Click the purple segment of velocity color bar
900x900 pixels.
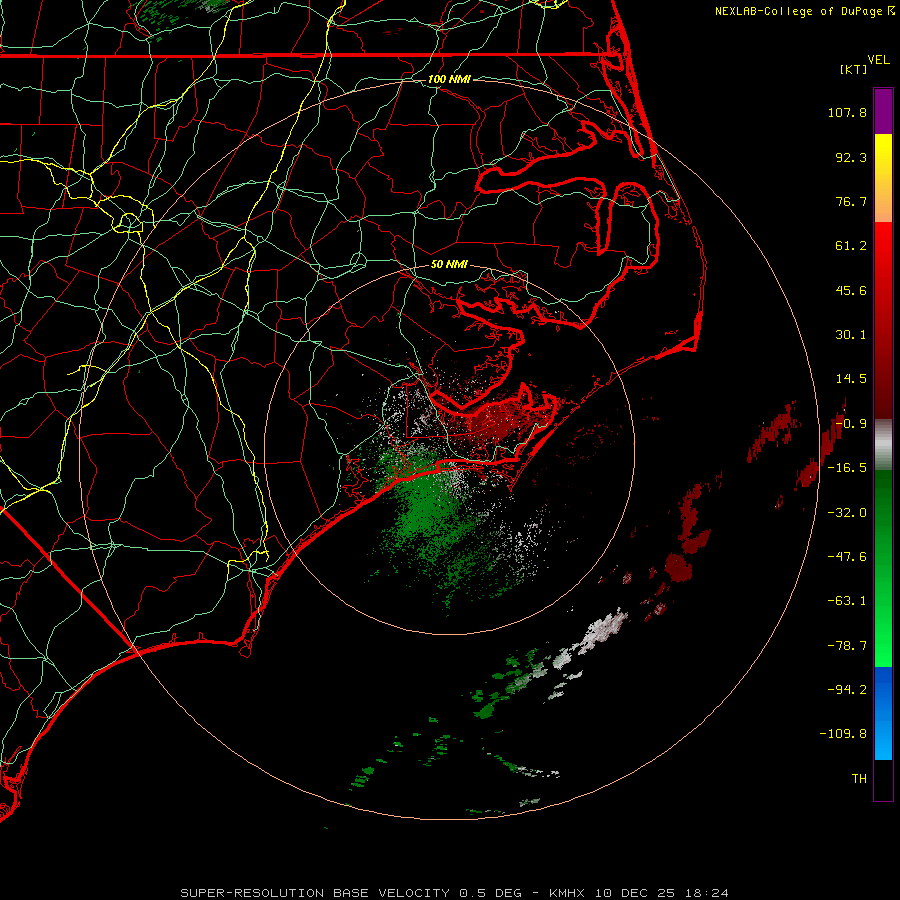click(883, 111)
